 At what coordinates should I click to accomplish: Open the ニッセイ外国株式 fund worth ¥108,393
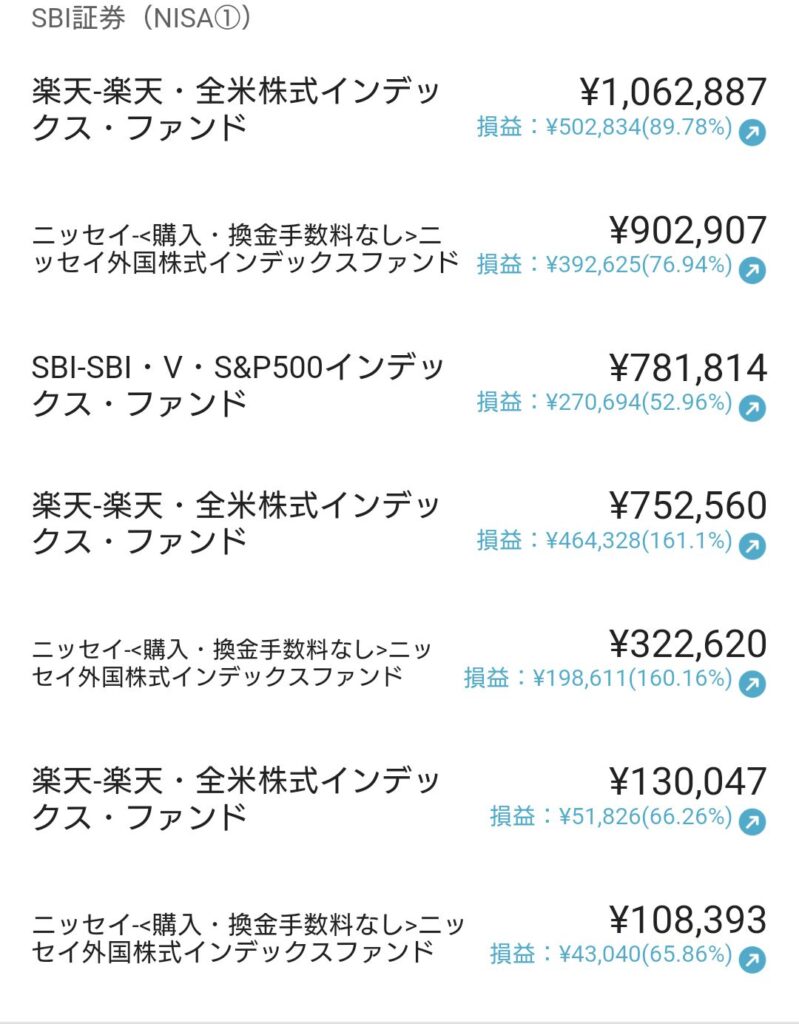tap(248, 938)
